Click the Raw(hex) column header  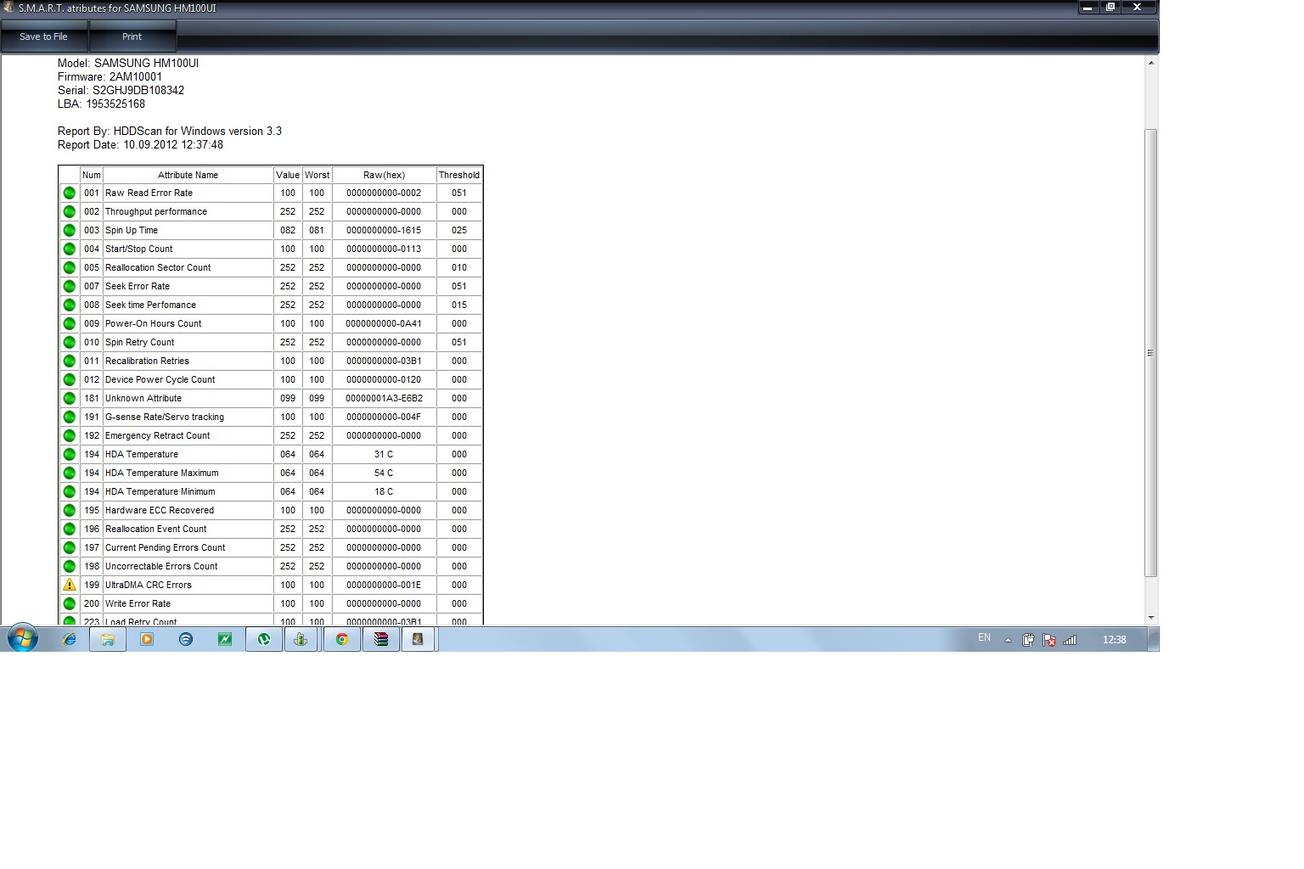coord(384,175)
